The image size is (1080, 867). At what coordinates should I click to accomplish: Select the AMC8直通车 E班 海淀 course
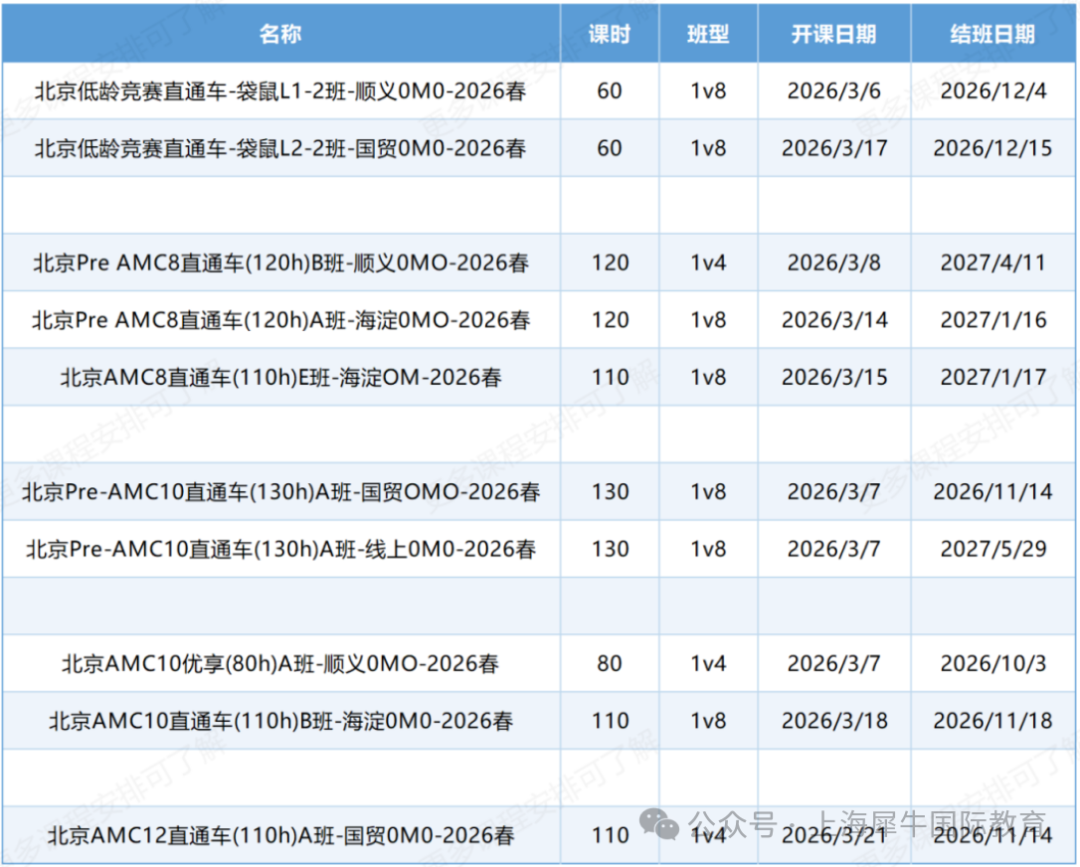280,377
